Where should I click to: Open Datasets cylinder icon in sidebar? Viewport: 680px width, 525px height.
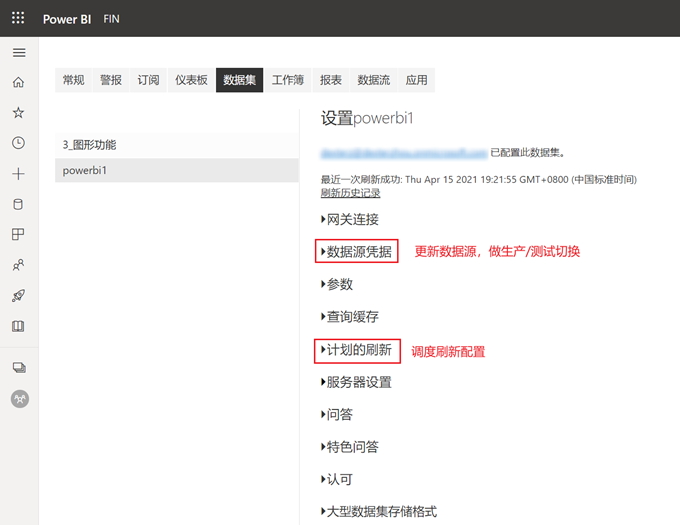[x=18, y=204]
